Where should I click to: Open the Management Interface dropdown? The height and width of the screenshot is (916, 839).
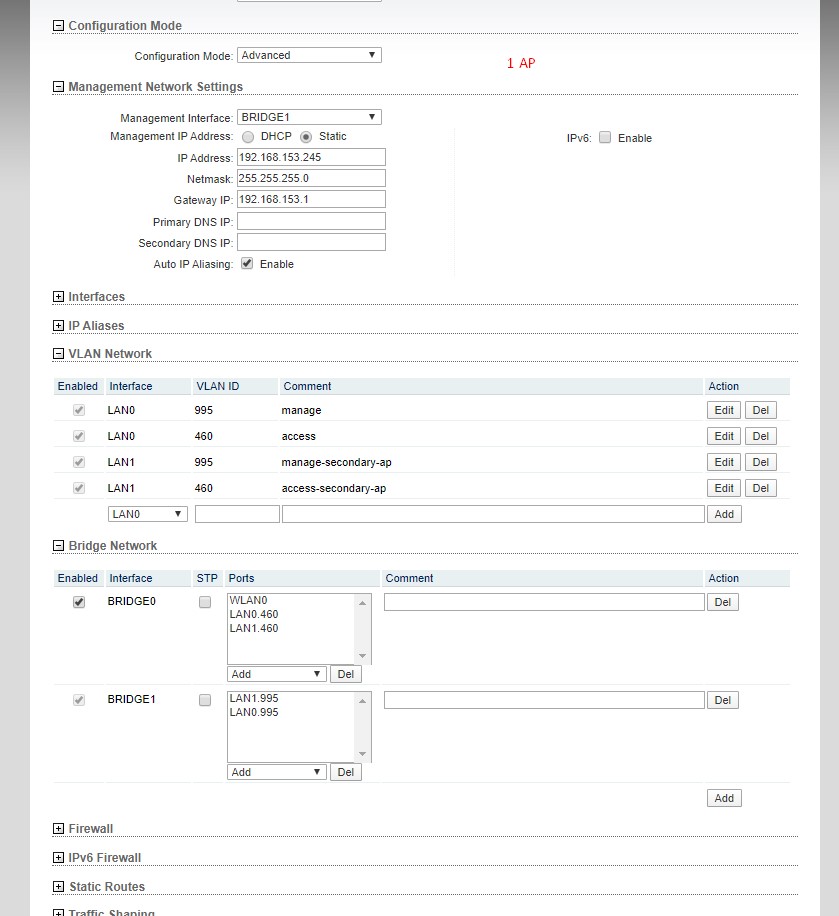(309, 118)
